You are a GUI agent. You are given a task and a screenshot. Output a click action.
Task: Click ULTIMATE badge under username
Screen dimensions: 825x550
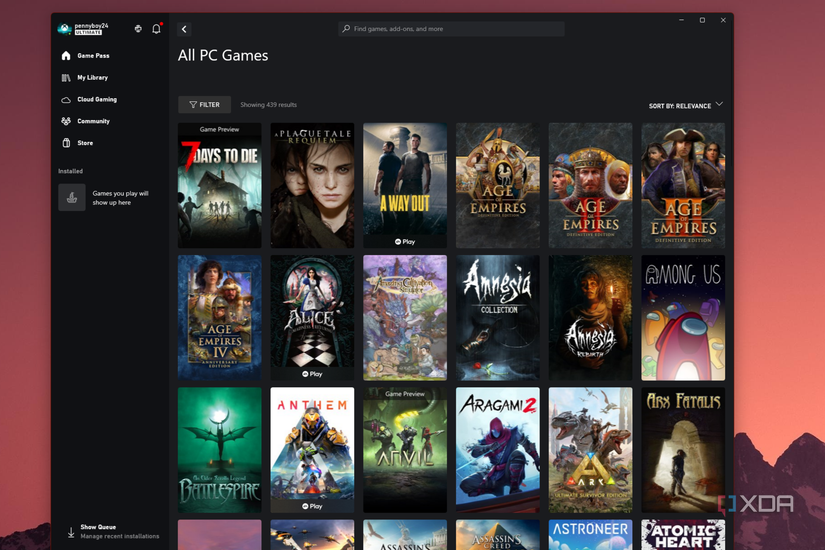(x=88, y=33)
